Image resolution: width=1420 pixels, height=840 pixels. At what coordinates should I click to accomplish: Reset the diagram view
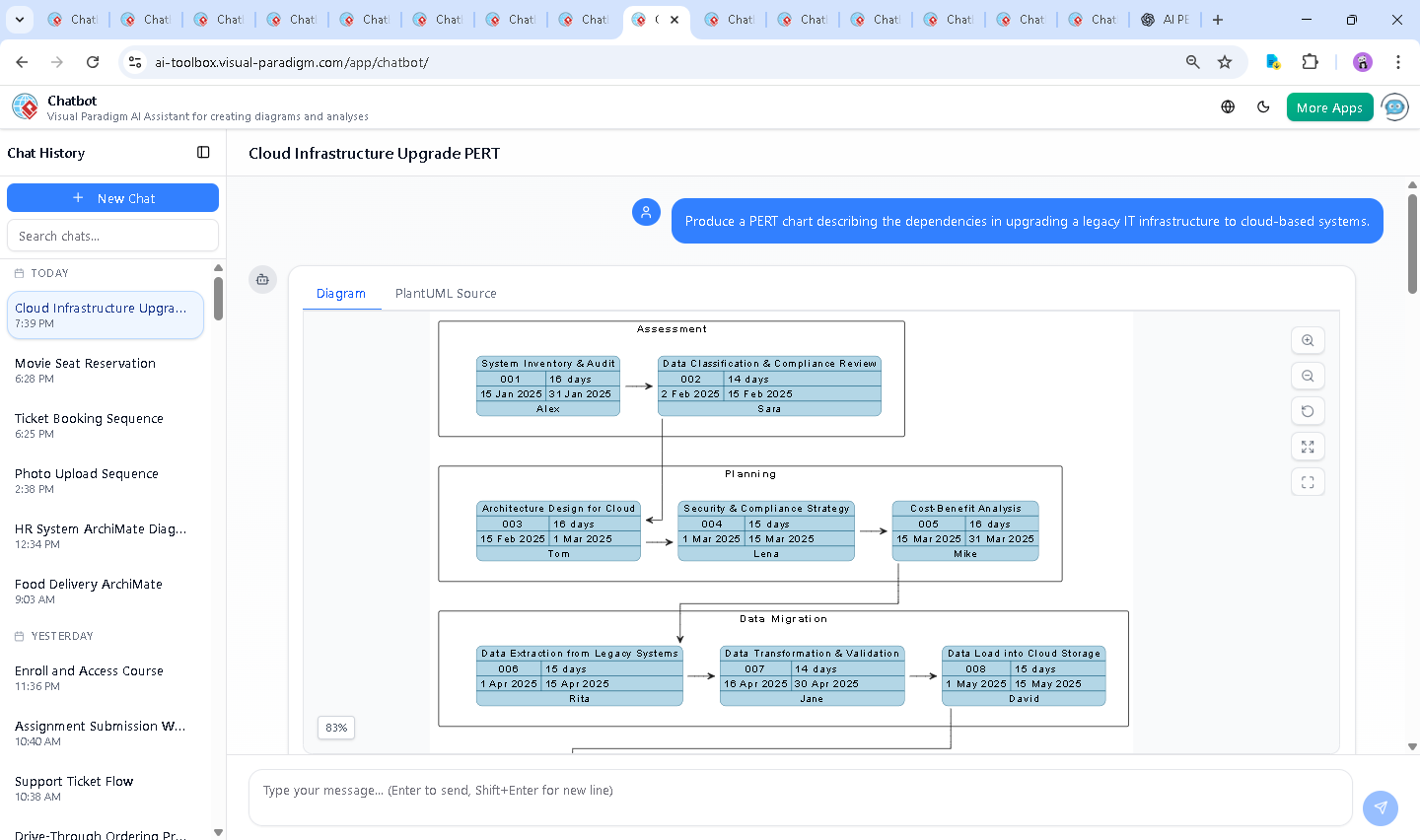click(x=1308, y=411)
